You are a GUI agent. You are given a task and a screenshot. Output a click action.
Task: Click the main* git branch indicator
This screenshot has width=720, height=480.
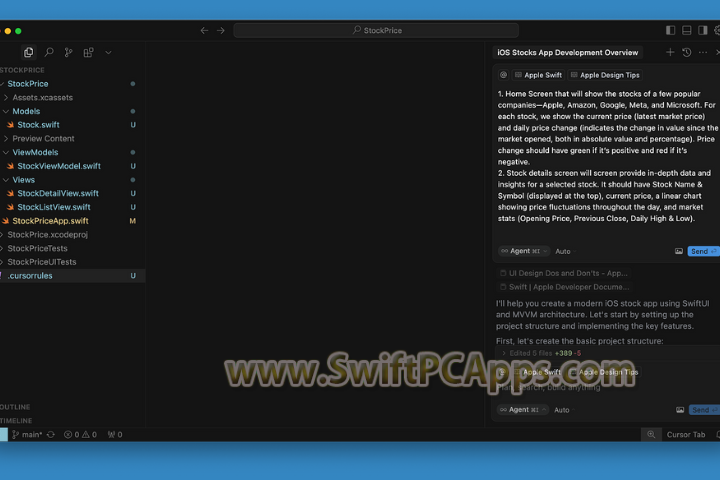(27, 435)
